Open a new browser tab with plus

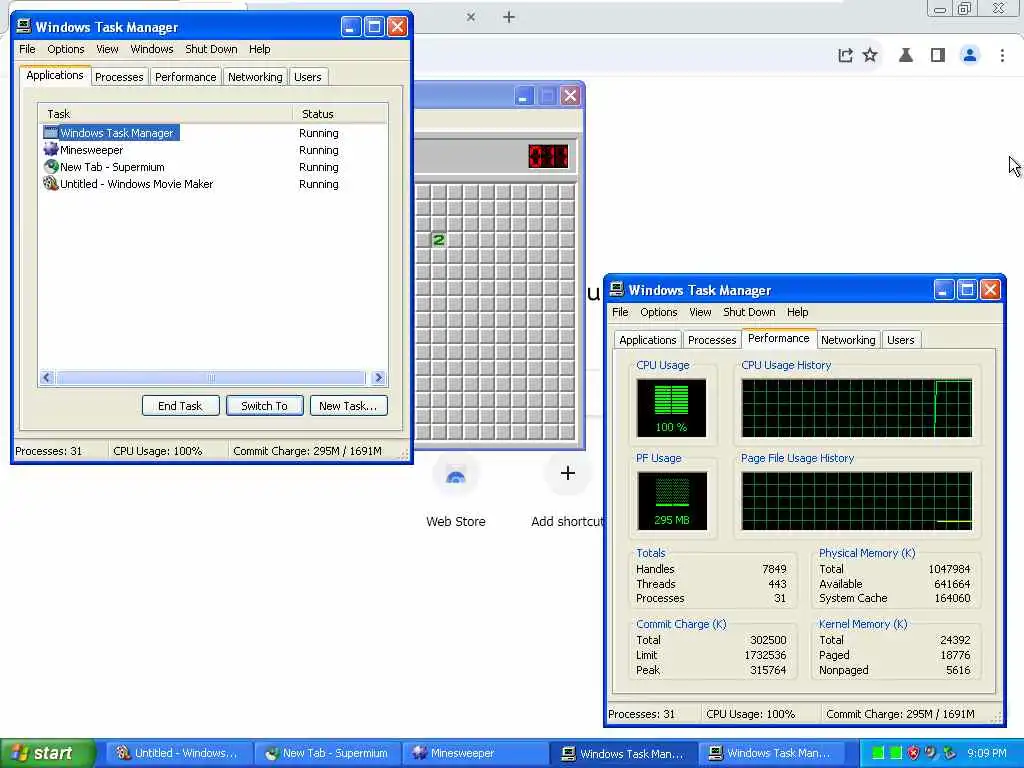[x=509, y=17]
